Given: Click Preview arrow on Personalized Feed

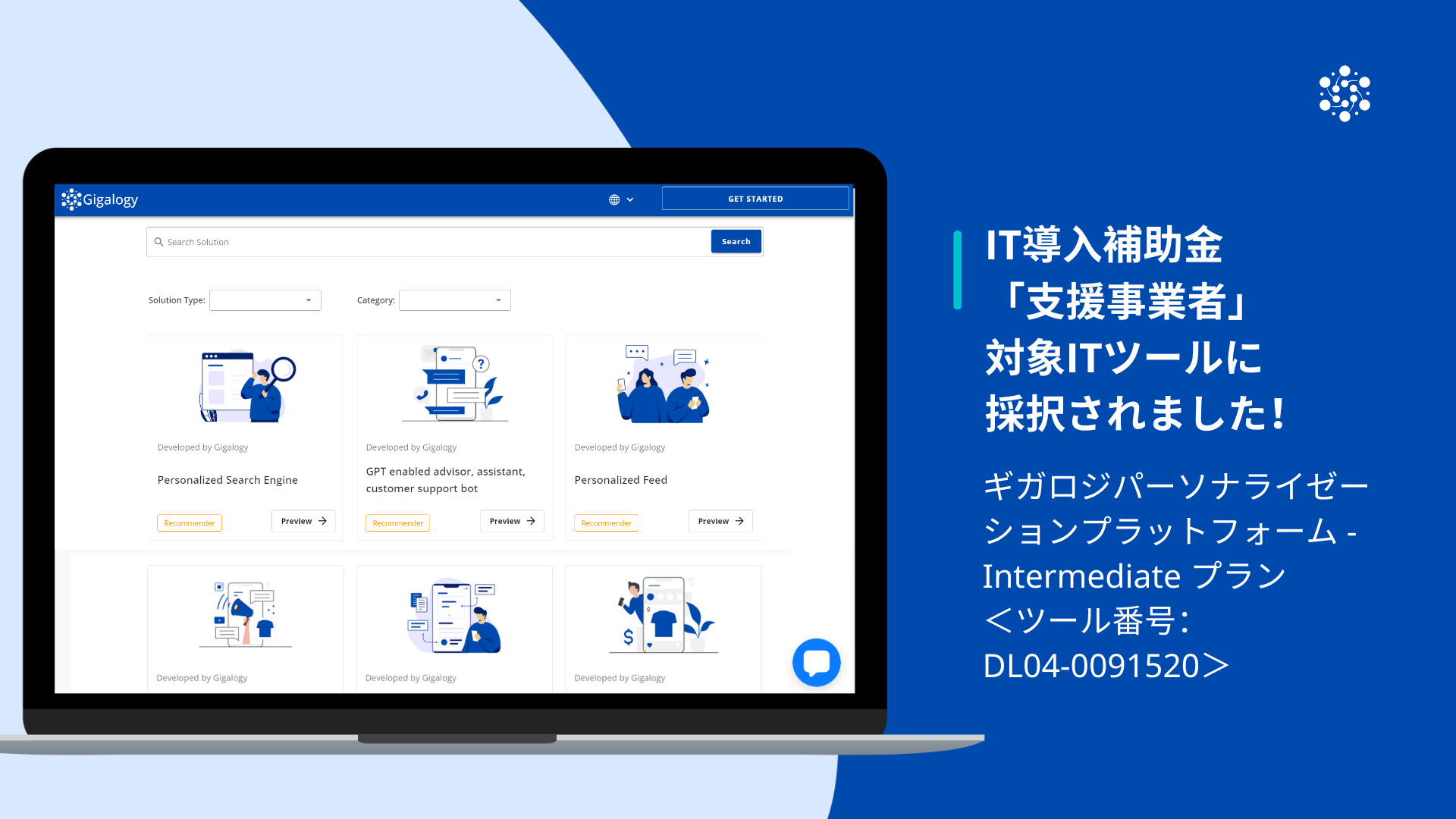Looking at the screenshot, I should click(720, 520).
